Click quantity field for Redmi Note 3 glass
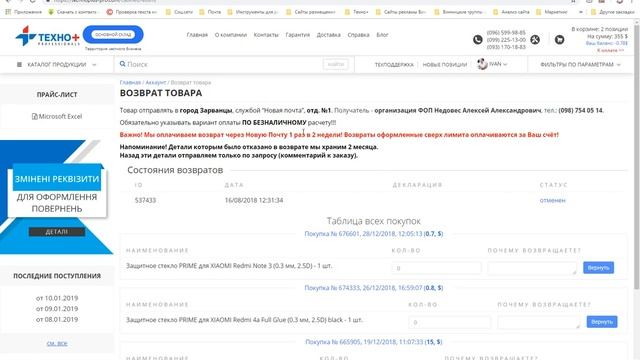The width and height of the screenshot is (640, 360). (436, 268)
